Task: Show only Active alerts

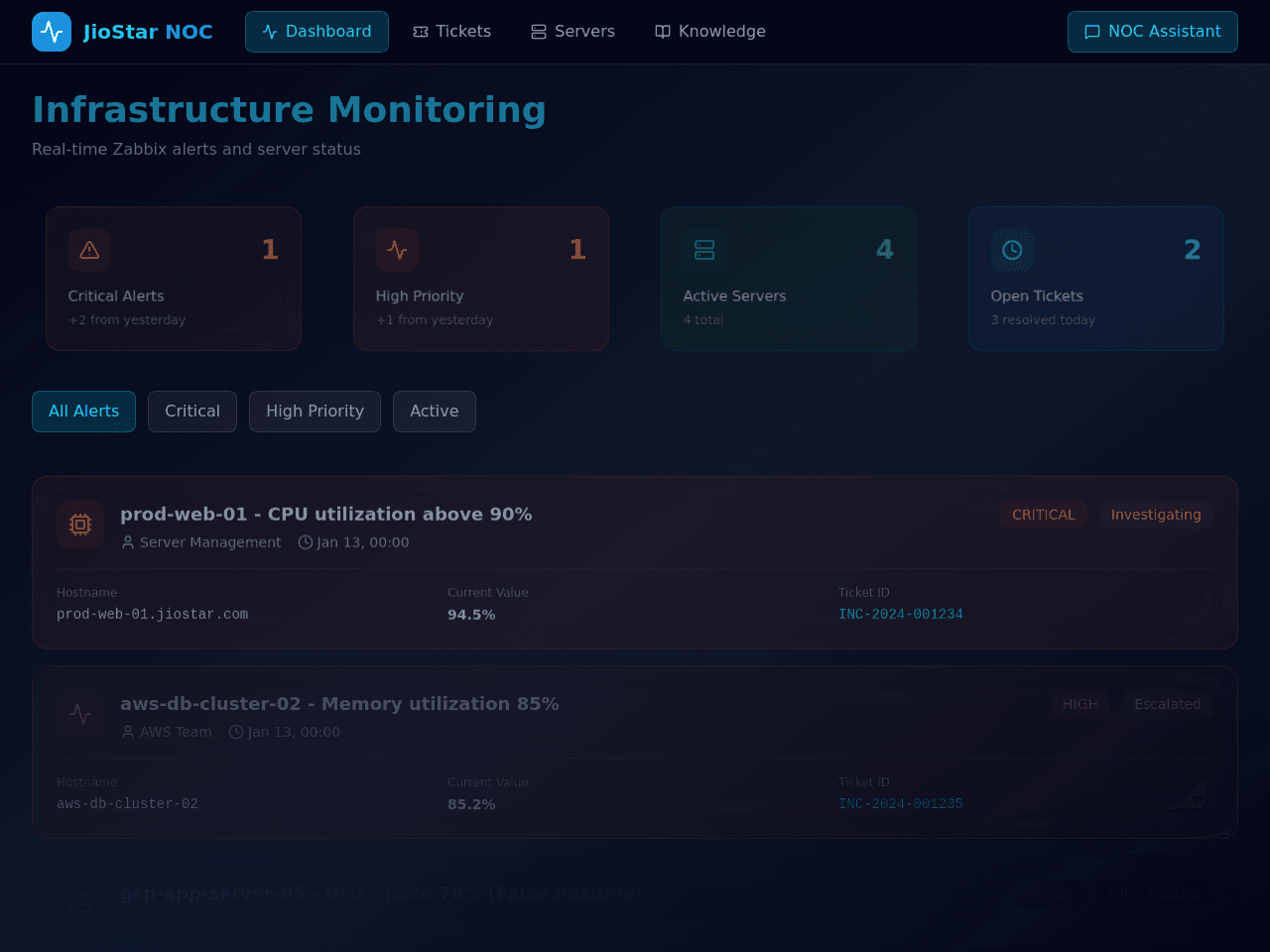Action: click(435, 412)
